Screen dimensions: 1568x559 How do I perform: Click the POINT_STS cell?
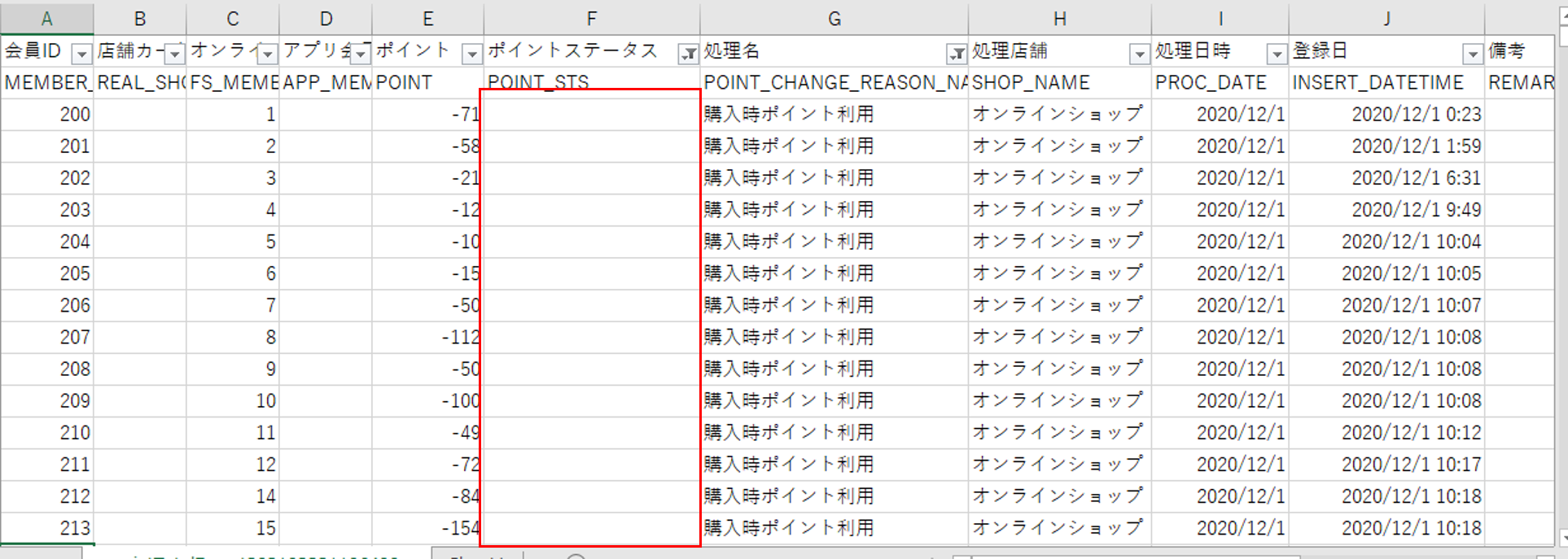591,81
